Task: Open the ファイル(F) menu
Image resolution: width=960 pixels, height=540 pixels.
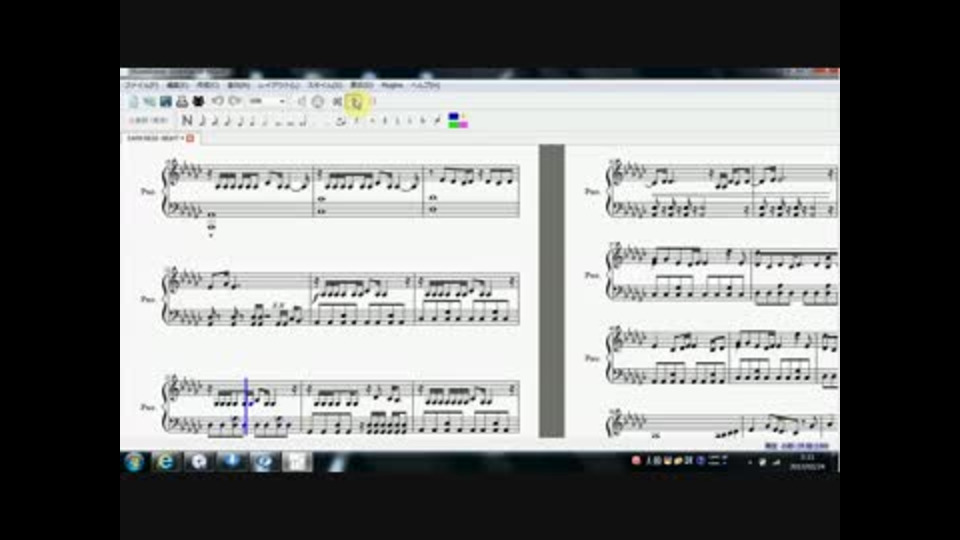Action: click(141, 85)
